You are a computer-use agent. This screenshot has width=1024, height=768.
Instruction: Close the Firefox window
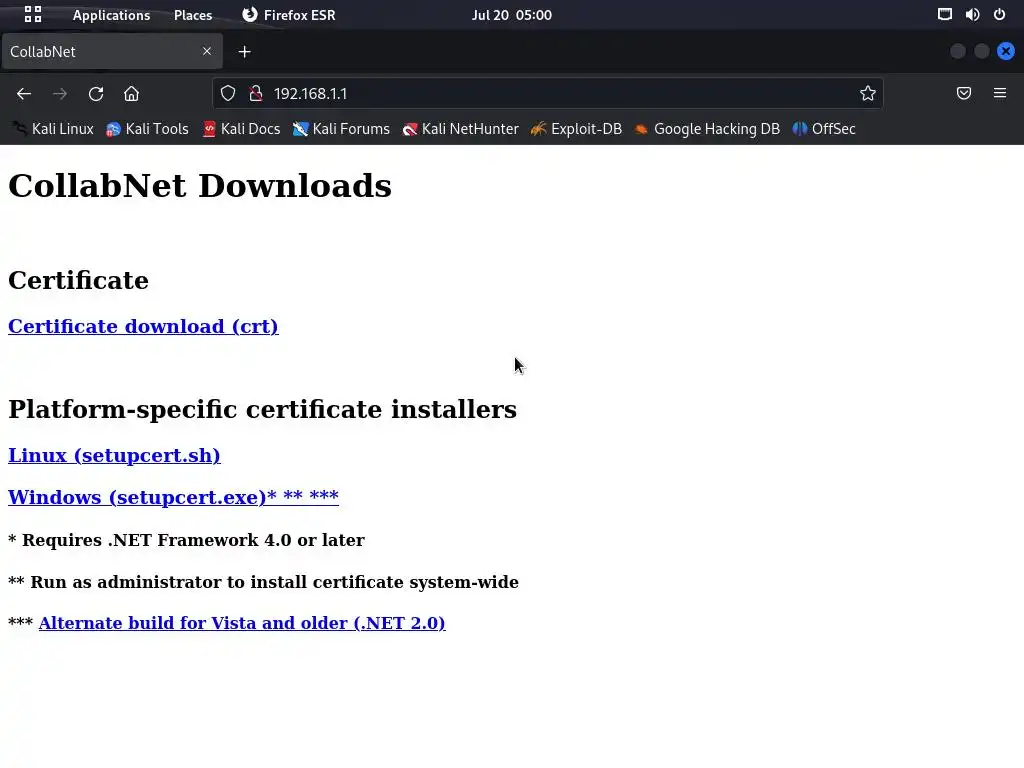coord(1006,52)
